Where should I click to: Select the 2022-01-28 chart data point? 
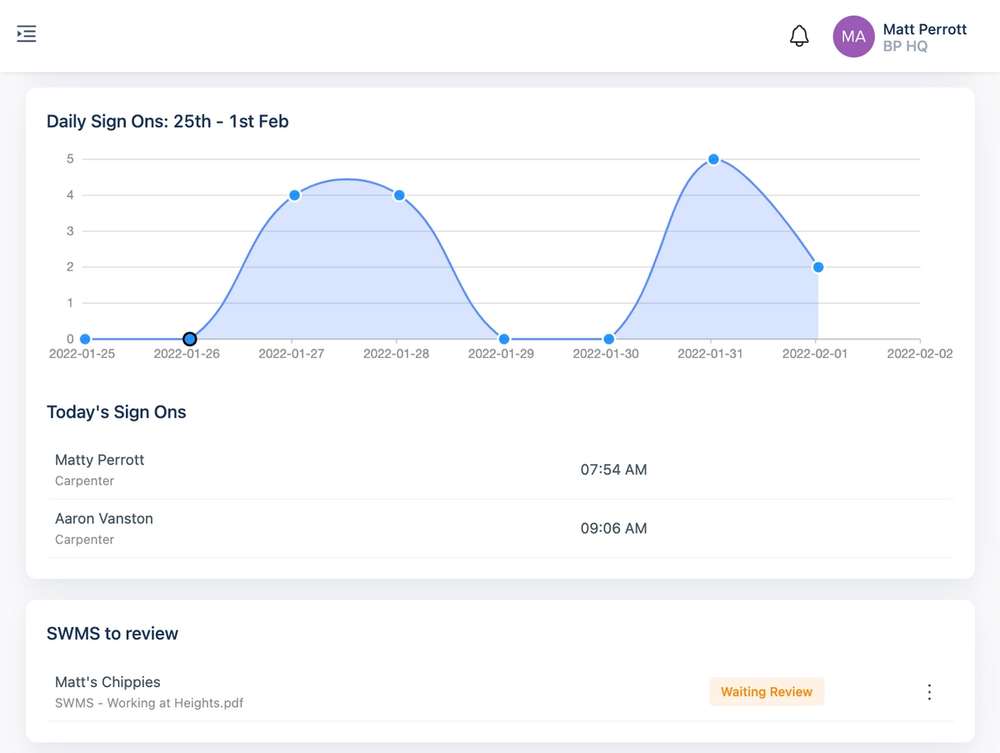399,195
